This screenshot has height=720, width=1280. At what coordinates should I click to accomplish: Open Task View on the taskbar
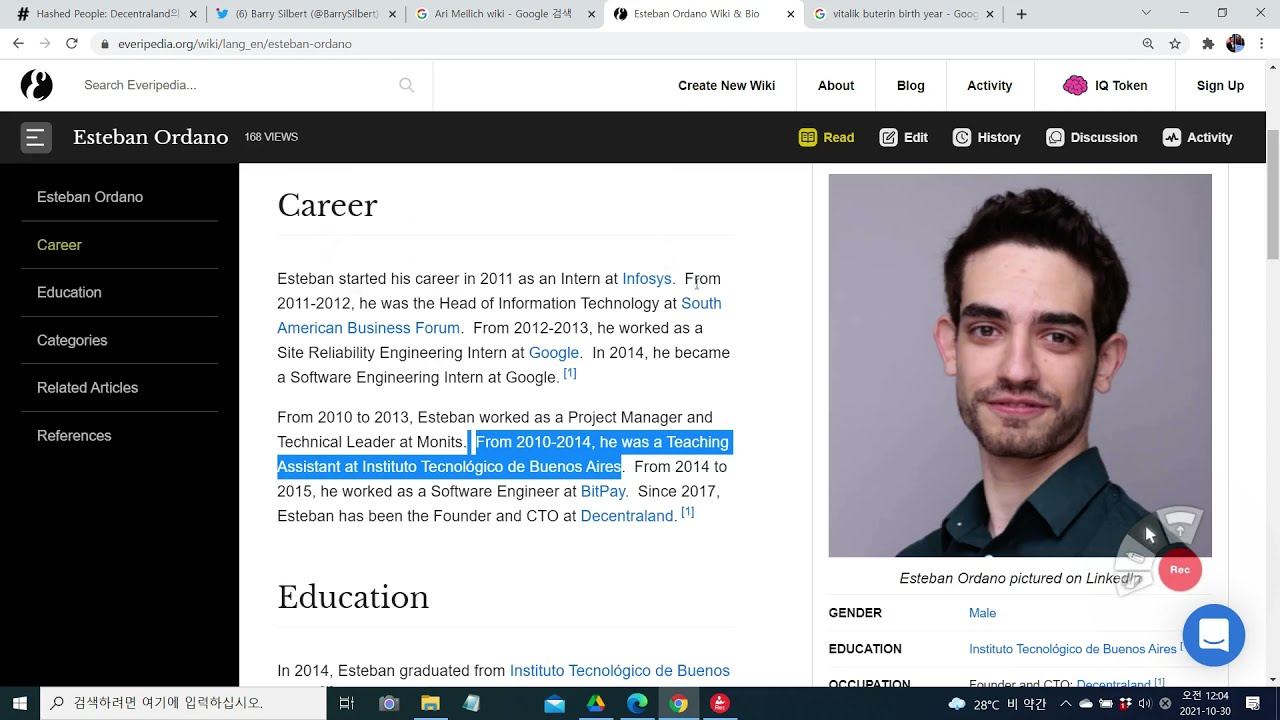(347, 703)
